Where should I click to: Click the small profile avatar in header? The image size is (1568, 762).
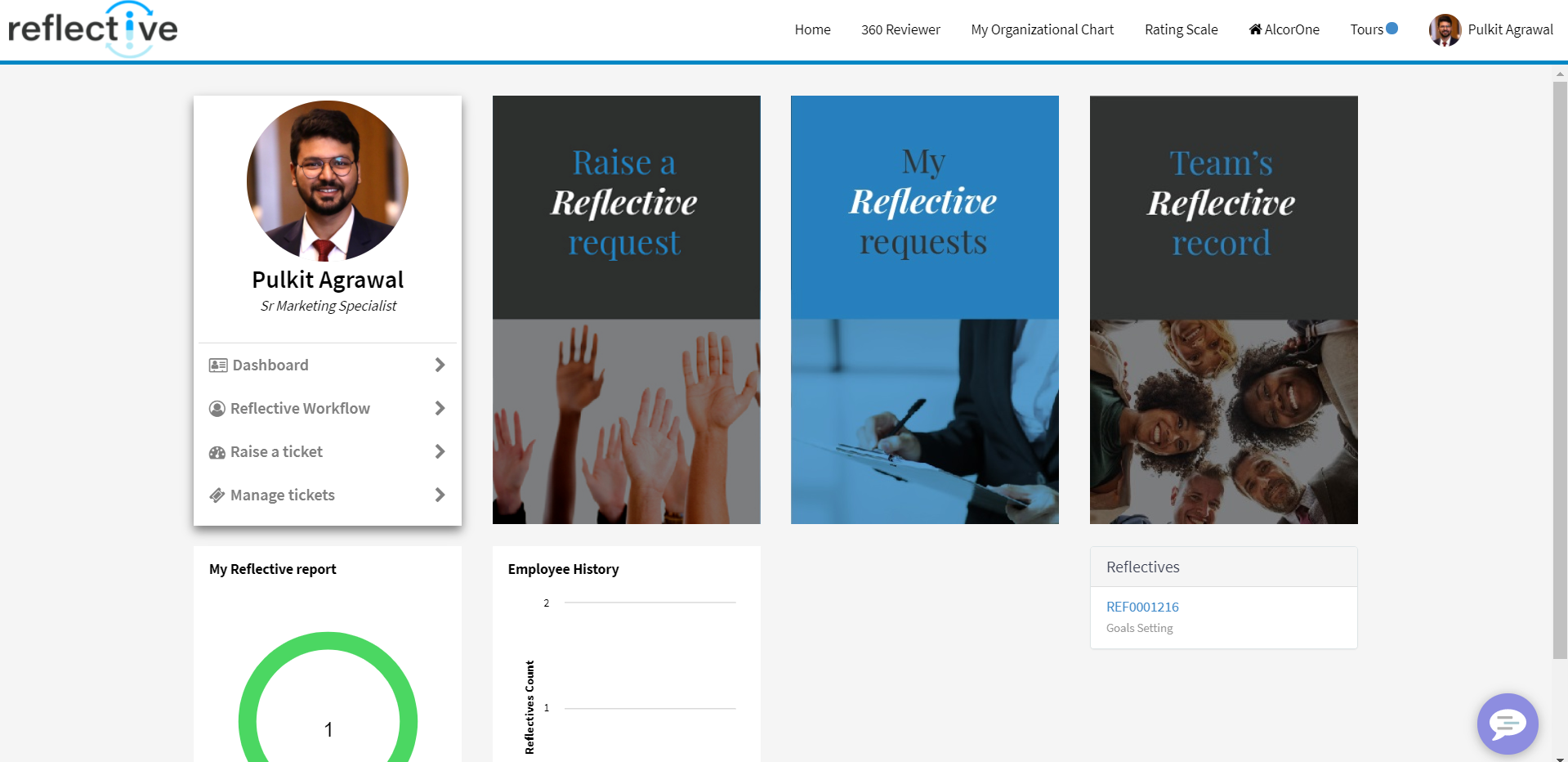1445,30
